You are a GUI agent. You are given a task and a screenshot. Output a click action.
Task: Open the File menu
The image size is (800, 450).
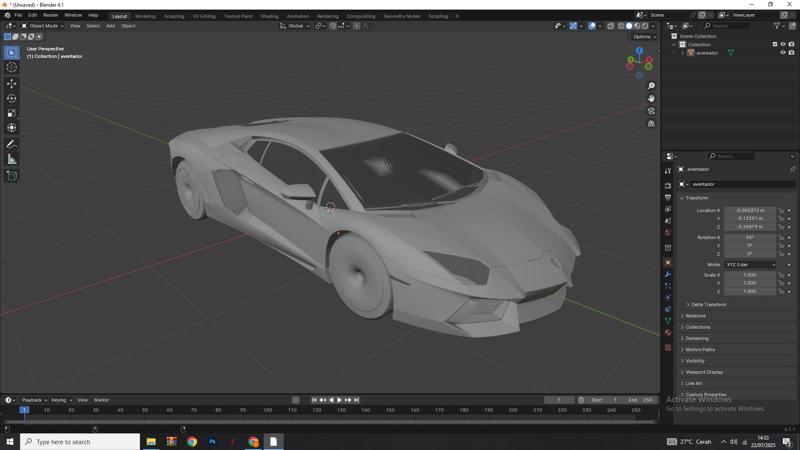pos(18,15)
